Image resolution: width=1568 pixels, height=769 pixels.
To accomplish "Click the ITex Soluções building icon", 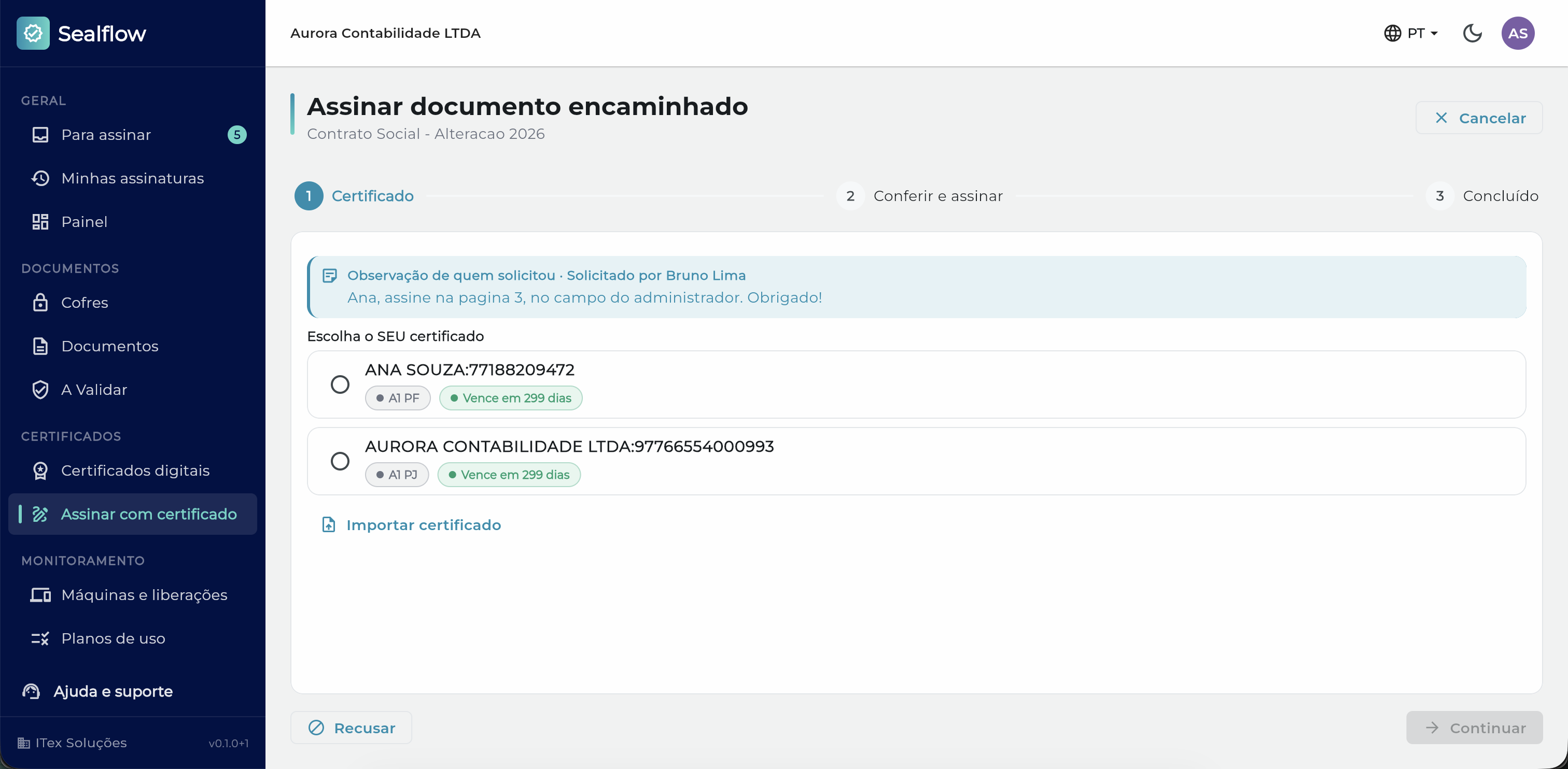I will pos(24,743).
